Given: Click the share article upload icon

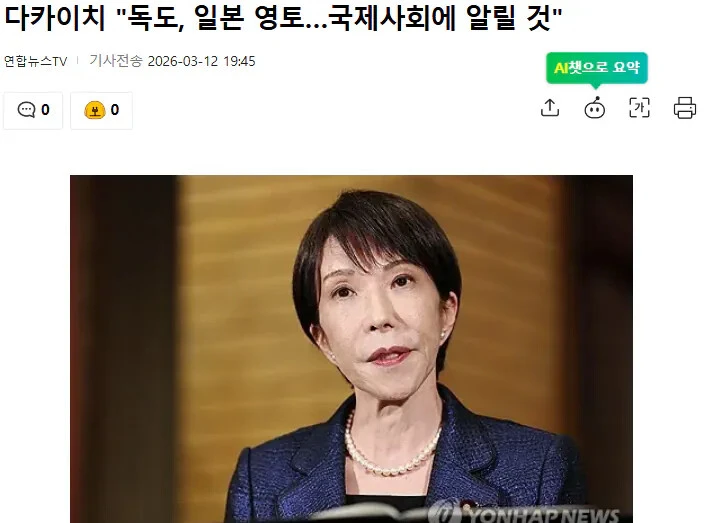Looking at the screenshot, I should tap(550, 108).
